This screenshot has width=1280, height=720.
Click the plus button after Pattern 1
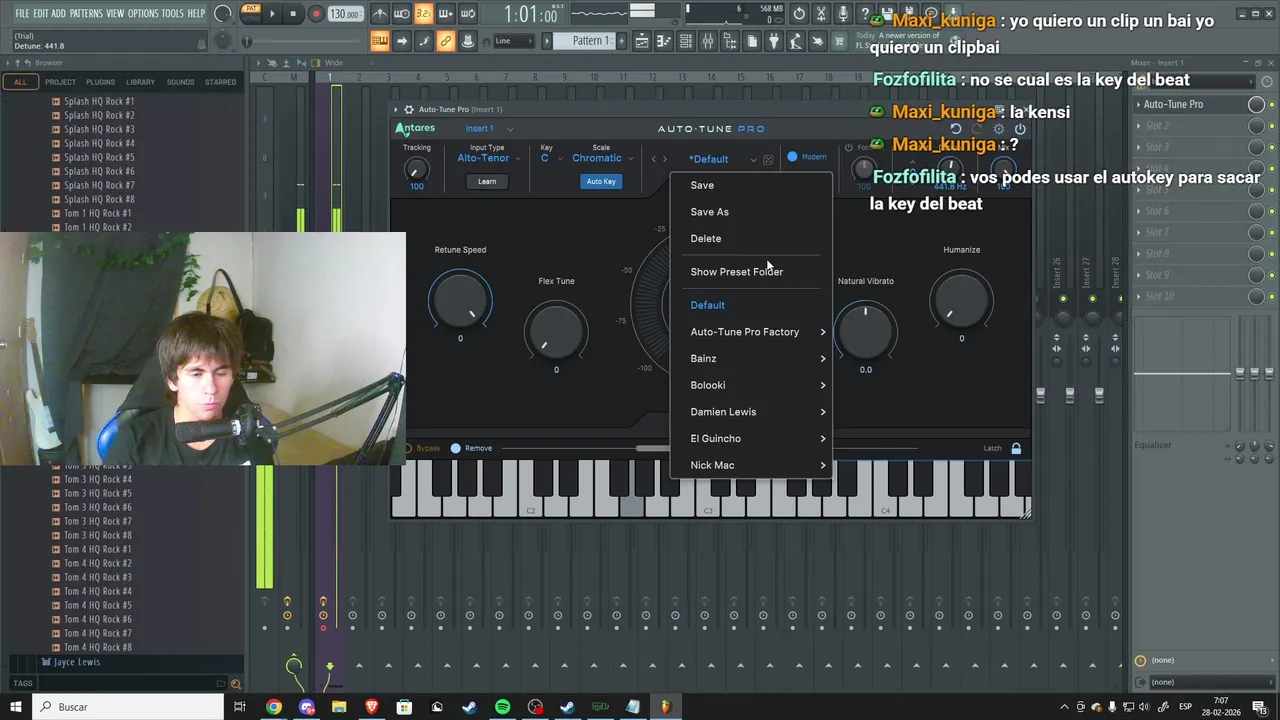619,41
